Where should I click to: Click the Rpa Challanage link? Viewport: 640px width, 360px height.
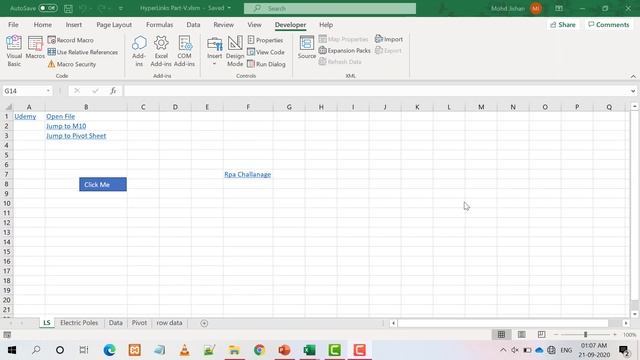(x=248, y=175)
